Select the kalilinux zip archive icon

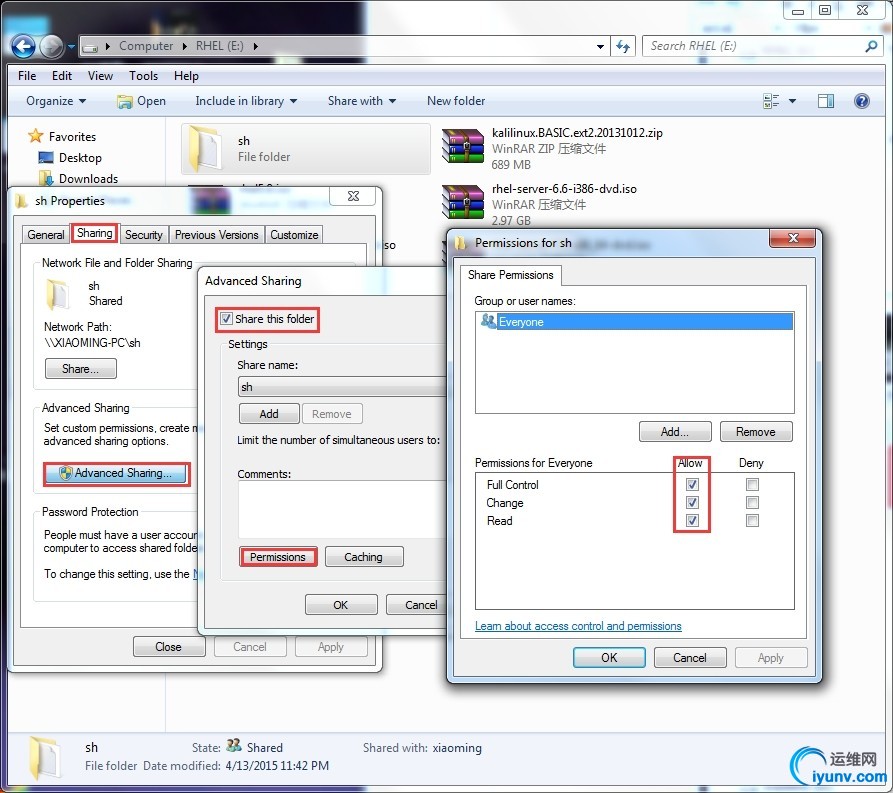[463, 146]
